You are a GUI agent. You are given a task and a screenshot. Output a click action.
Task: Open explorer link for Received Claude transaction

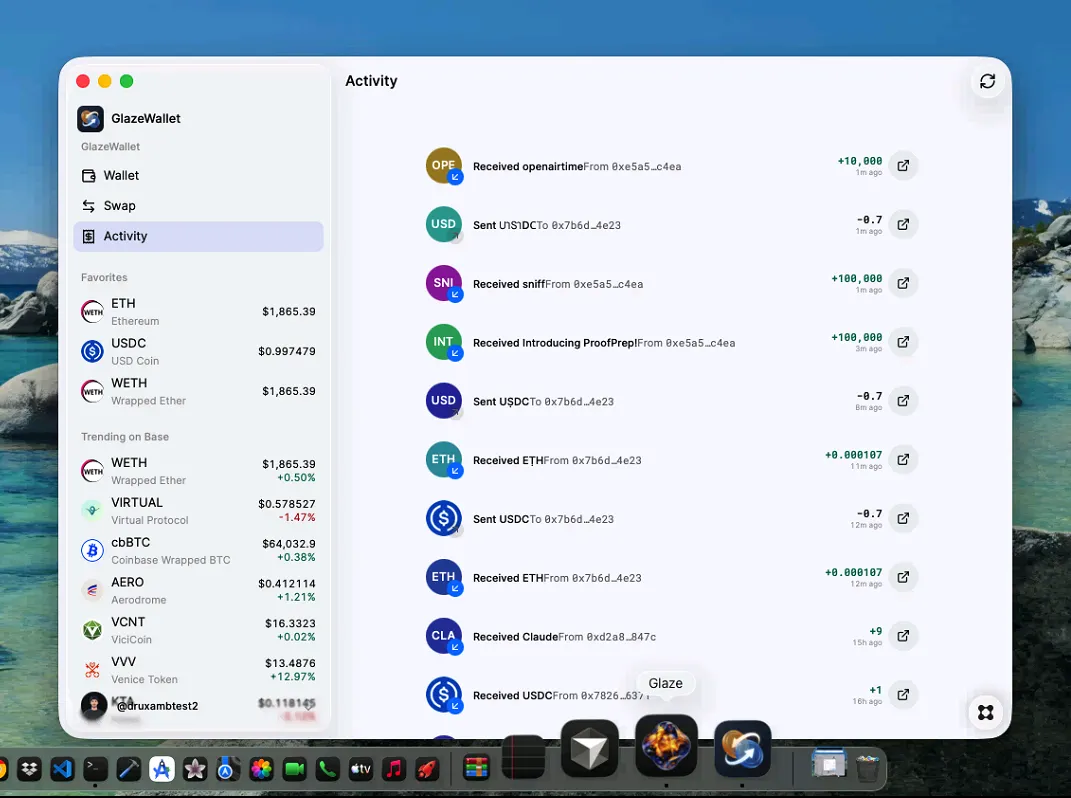click(x=903, y=635)
